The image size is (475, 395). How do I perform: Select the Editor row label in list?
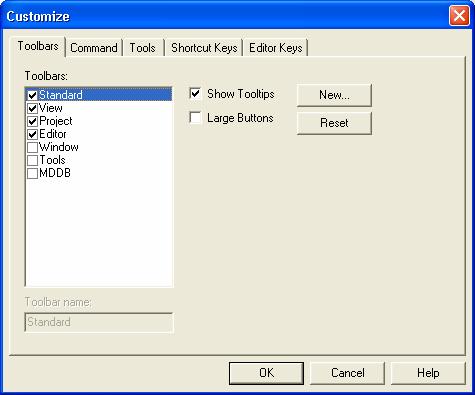pos(53,134)
